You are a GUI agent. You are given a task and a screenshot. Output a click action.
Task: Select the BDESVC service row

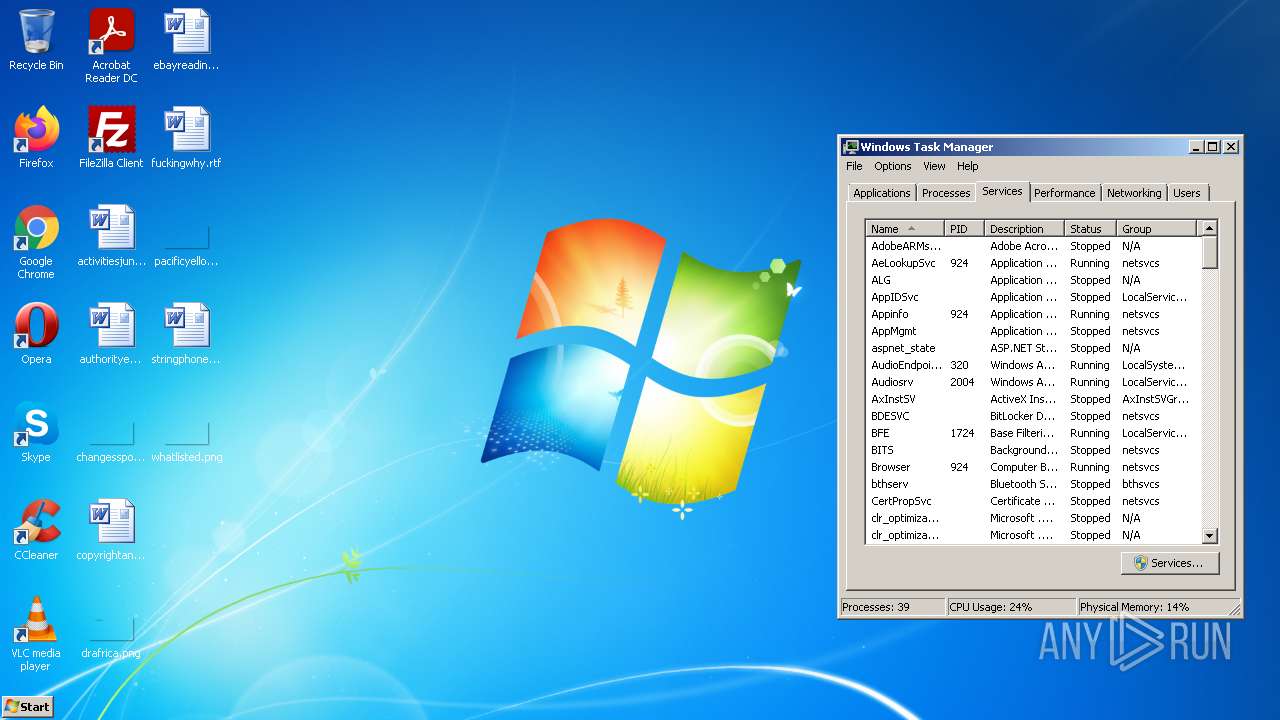point(1033,416)
